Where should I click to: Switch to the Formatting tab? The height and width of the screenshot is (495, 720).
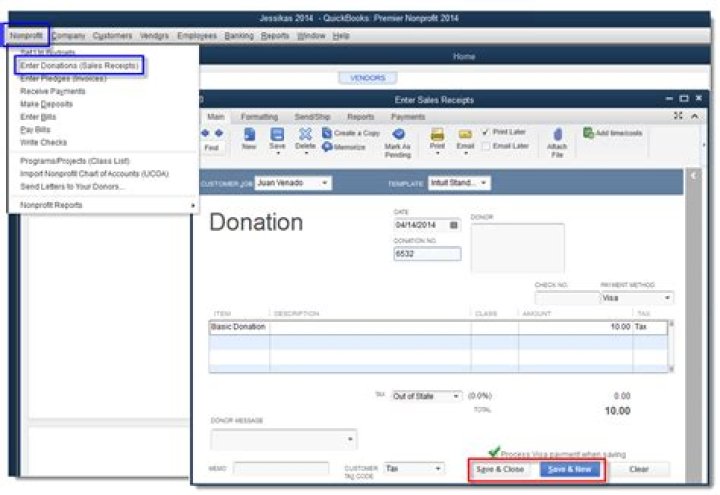click(x=259, y=117)
